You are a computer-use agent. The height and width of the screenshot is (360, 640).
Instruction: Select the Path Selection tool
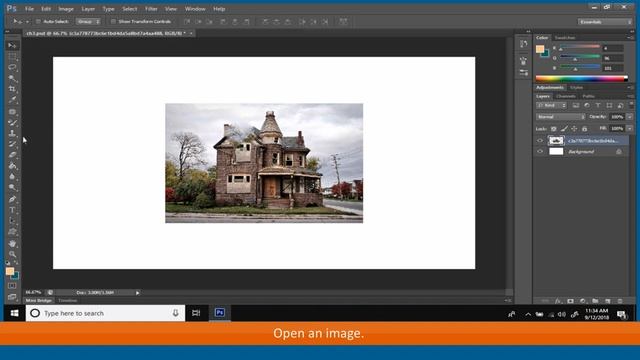(x=12, y=221)
